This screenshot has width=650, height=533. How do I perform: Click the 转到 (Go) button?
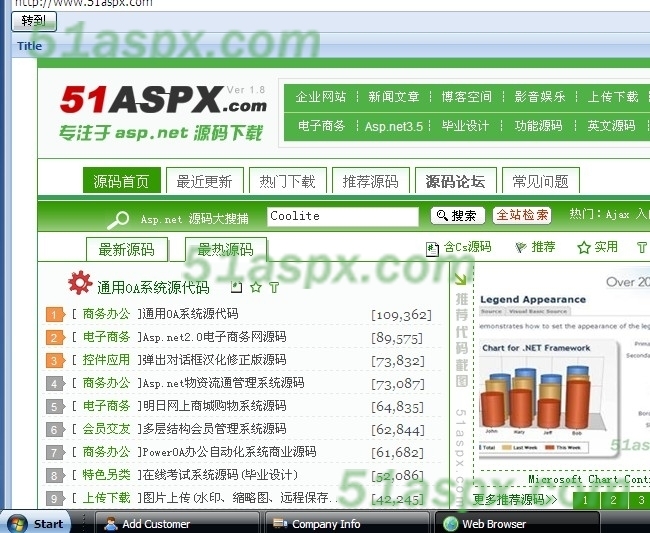tap(34, 21)
